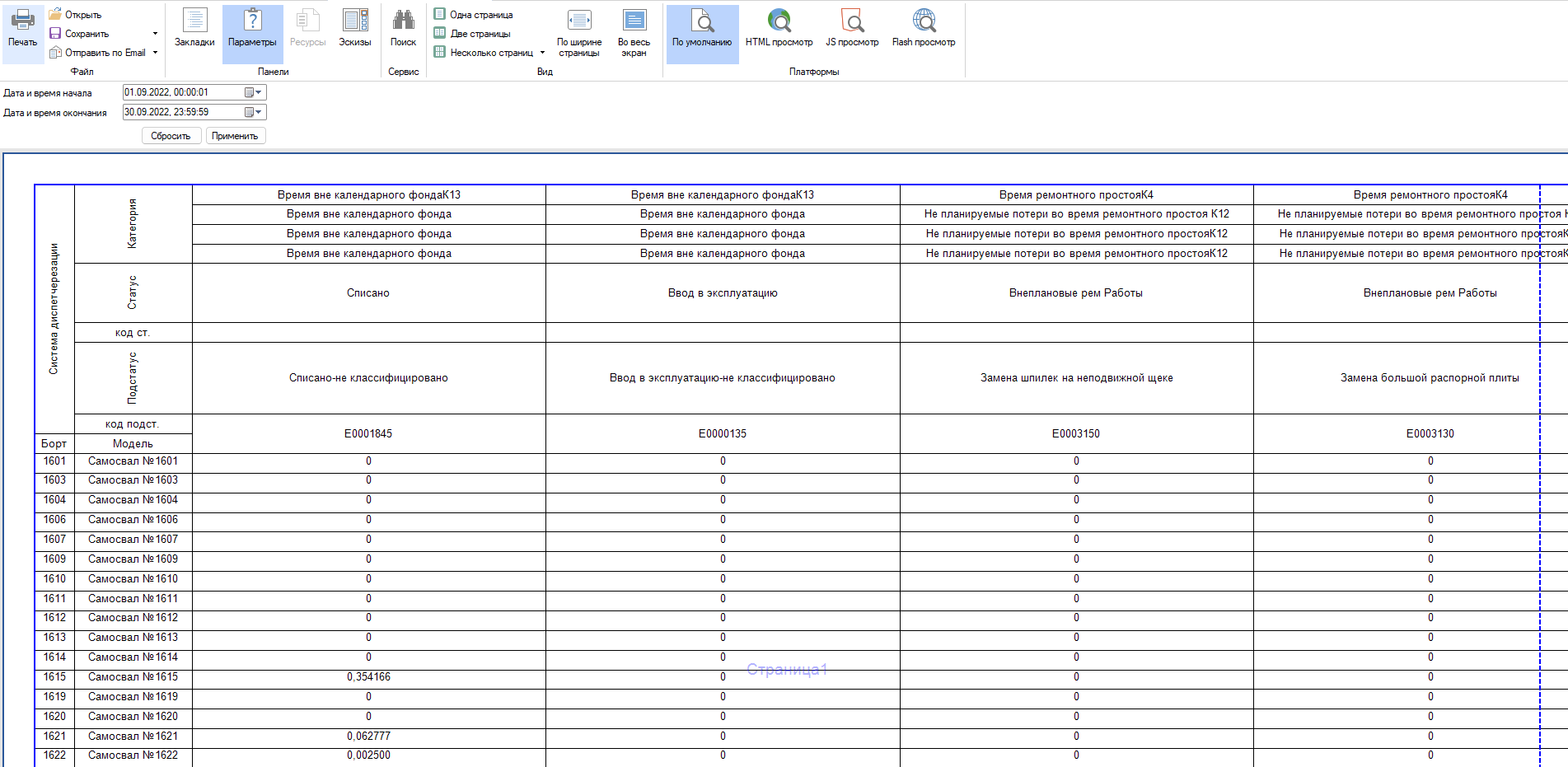
Task: Open Search (Поиск) binoculars tool
Action: [403, 29]
